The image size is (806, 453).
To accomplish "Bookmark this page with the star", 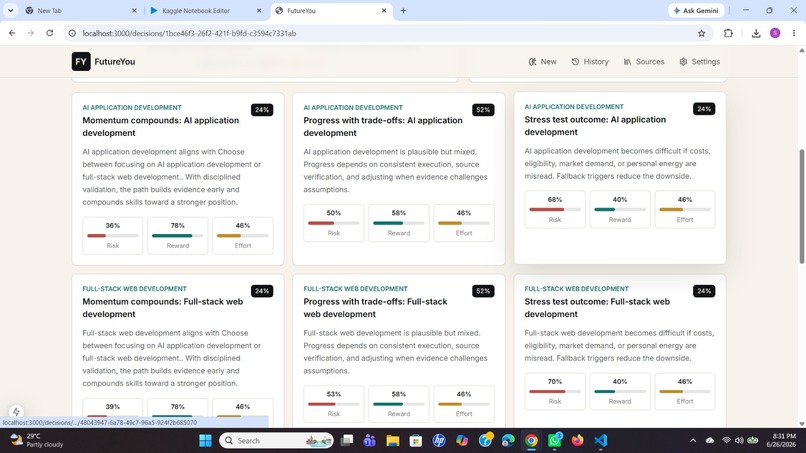I will point(701,33).
